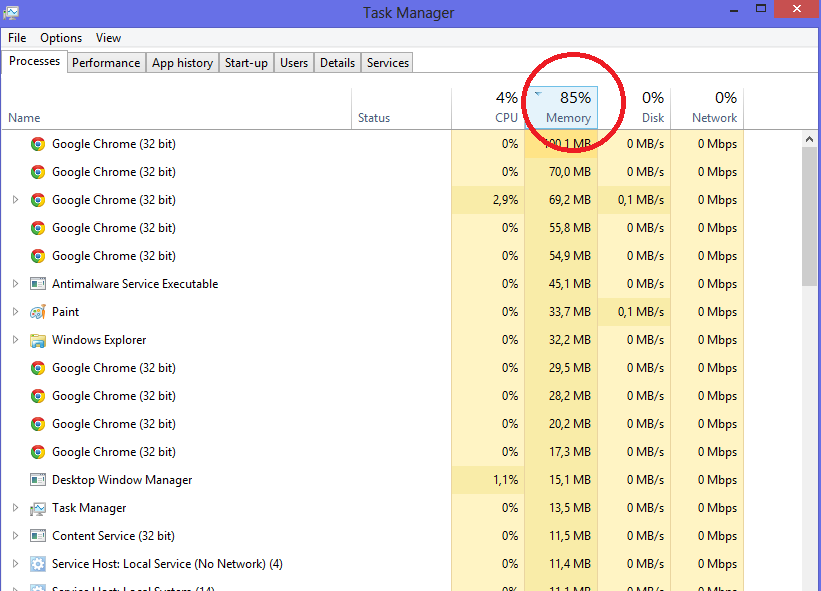821x591 pixels.
Task: Switch to the Users tab
Action: (294, 63)
